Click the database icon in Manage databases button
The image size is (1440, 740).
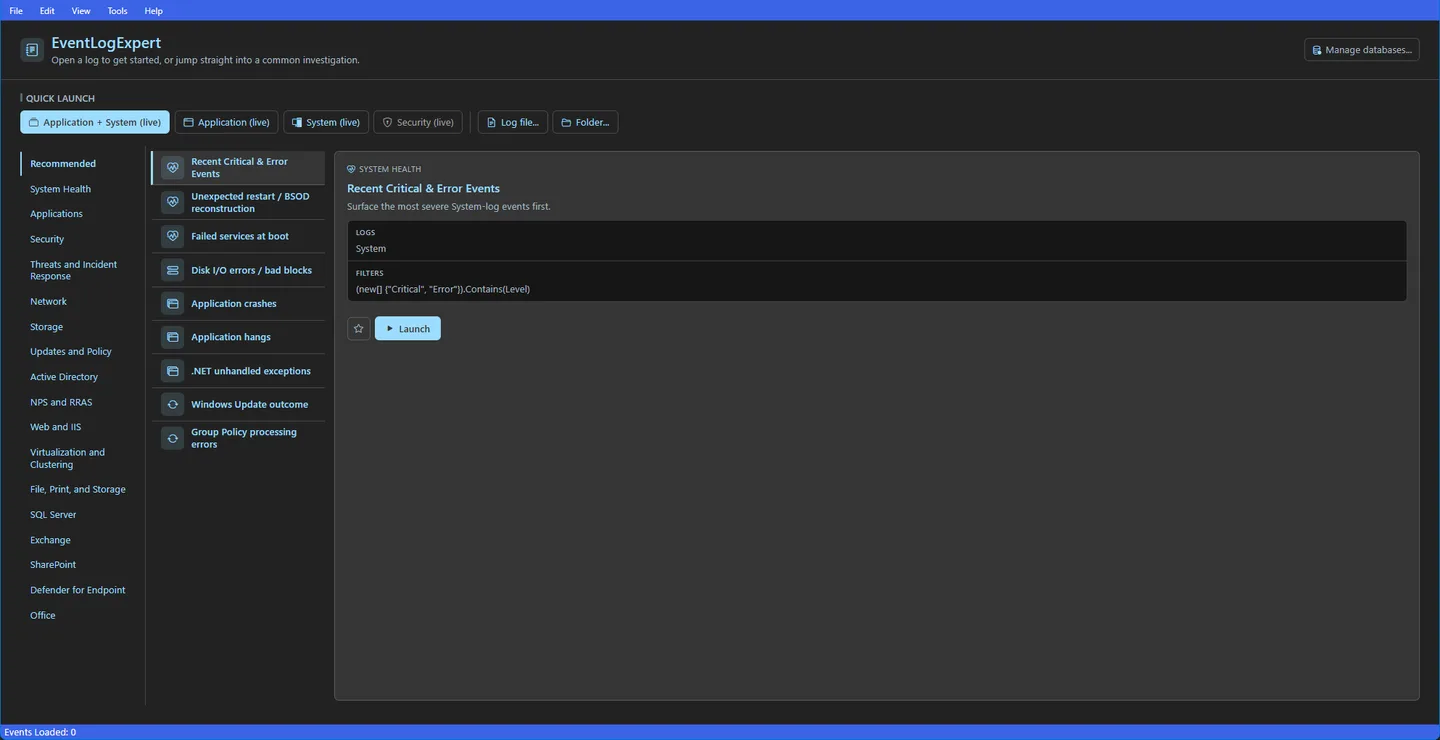pyautogui.click(x=1317, y=50)
